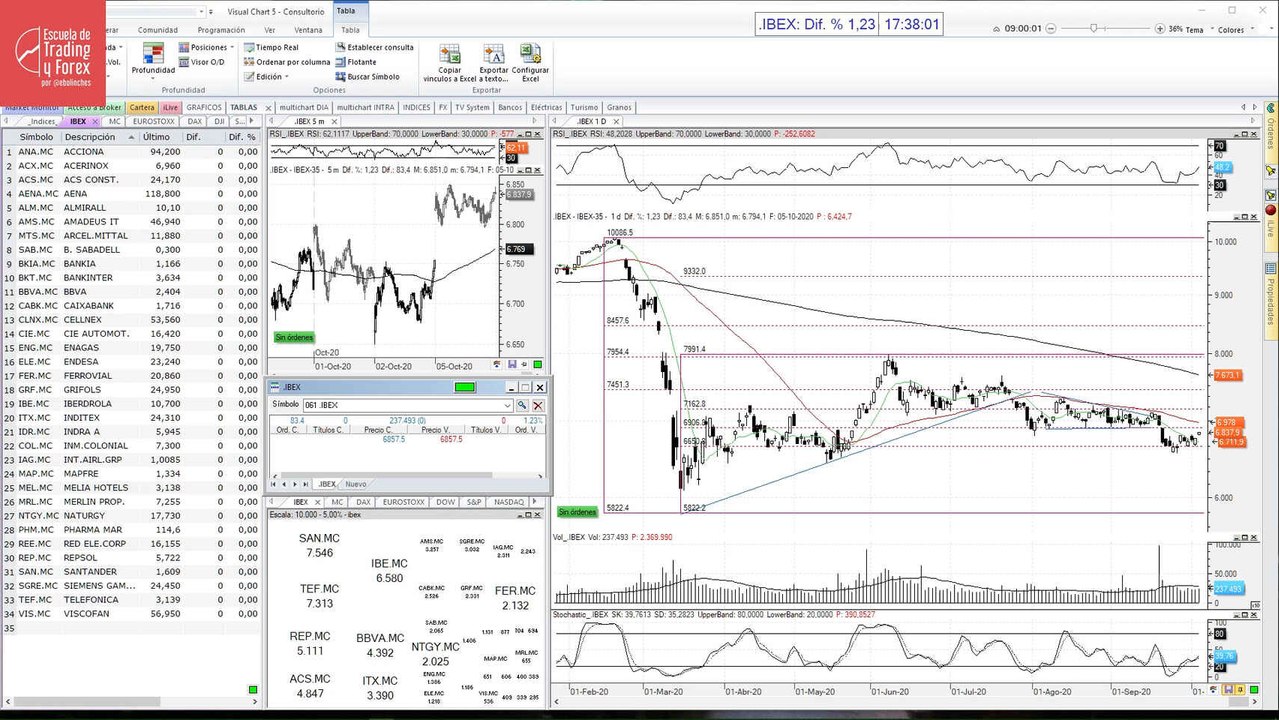Click Buscar Símbolo in ribbon
The width and height of the screenshot is (1279, 720).
pyautogui.click(x=367, y=77)
